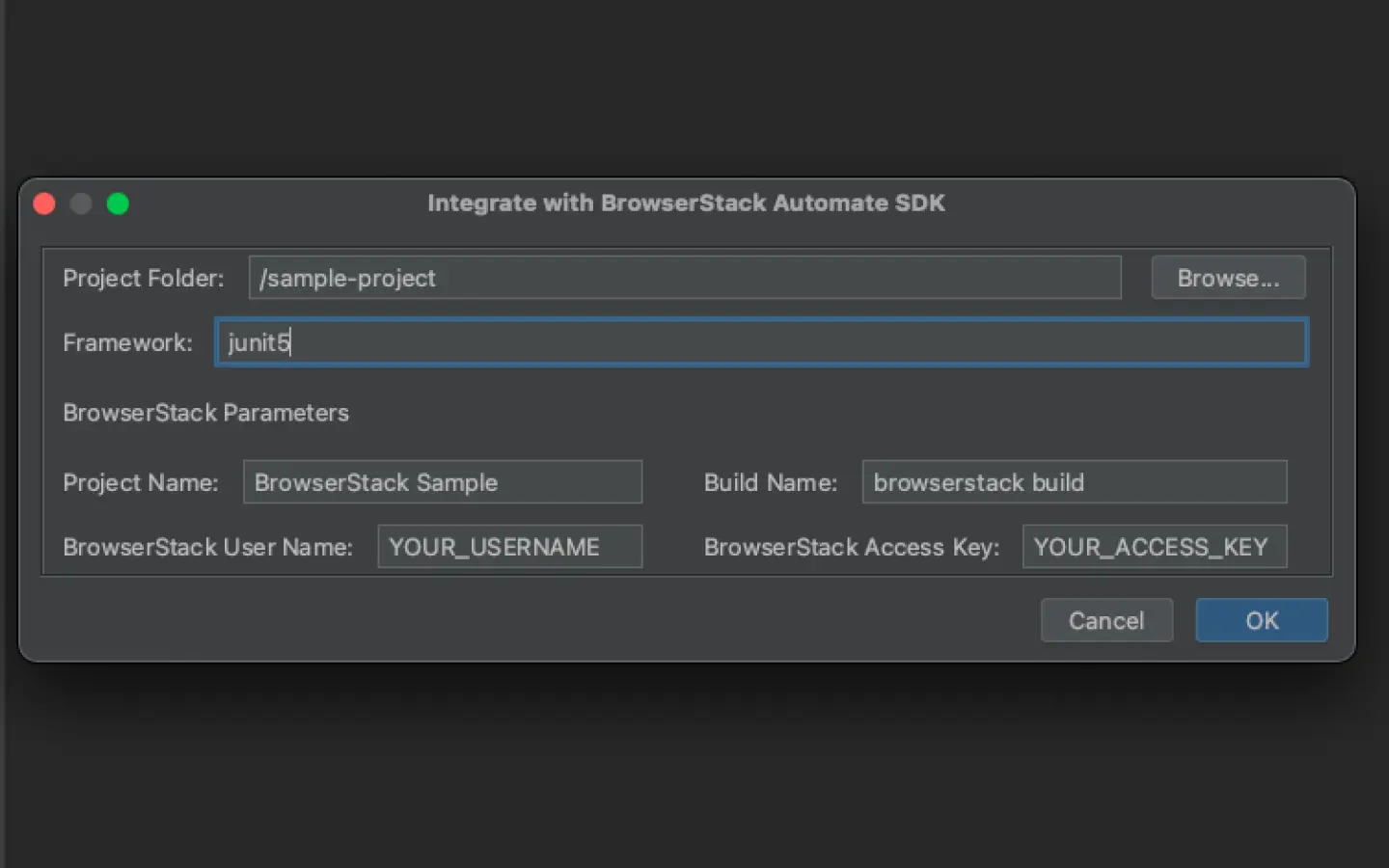The height and width of the screenshot is (868, 1389).
Task: Click the 'Project Folder:' label
Action: pos(143,279)
